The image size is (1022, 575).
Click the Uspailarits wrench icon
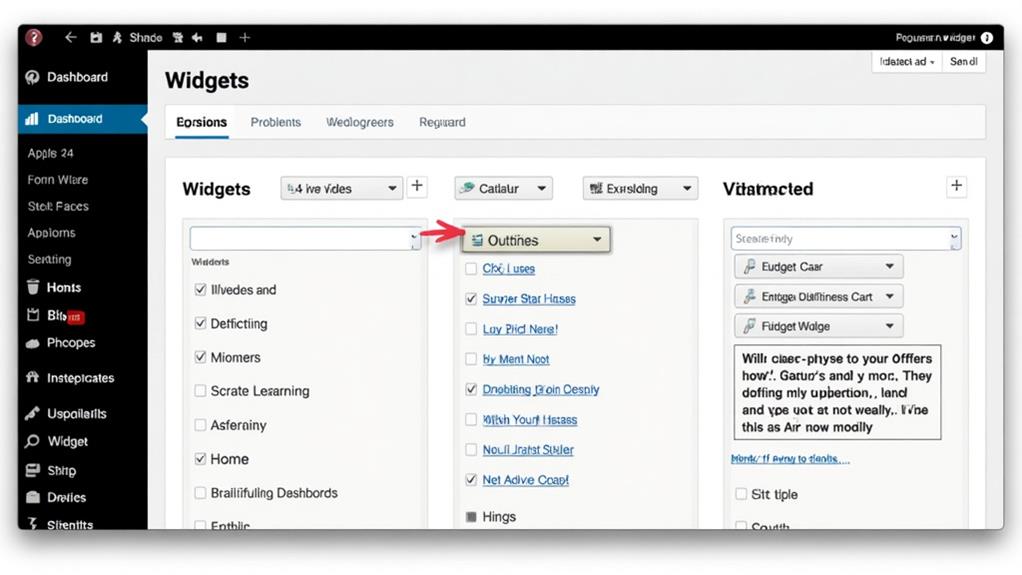(33, 413)
